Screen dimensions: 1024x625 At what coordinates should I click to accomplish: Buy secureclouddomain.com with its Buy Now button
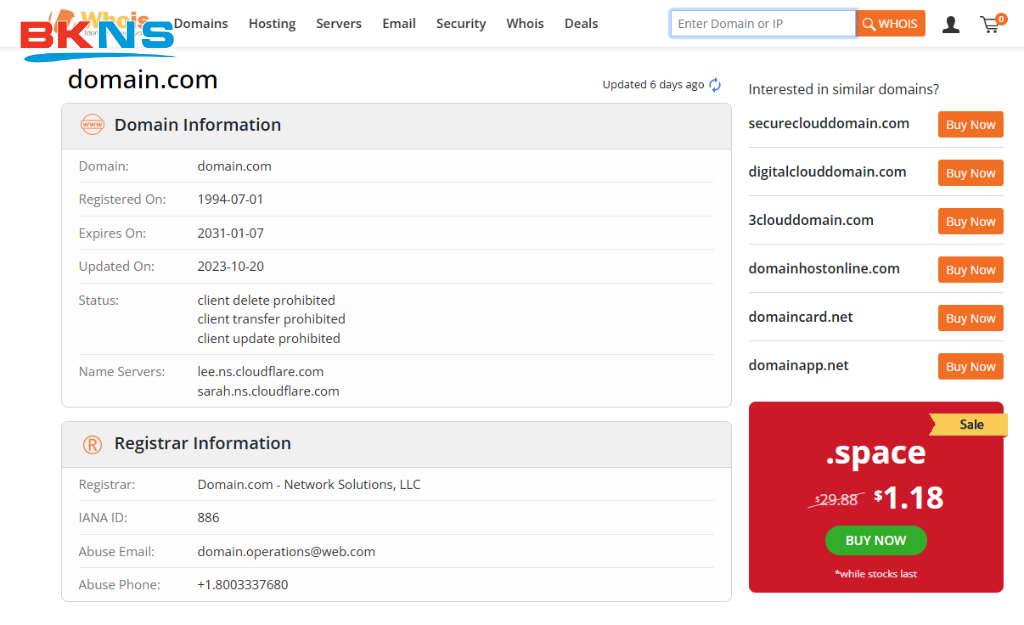[x=970, y=124]
